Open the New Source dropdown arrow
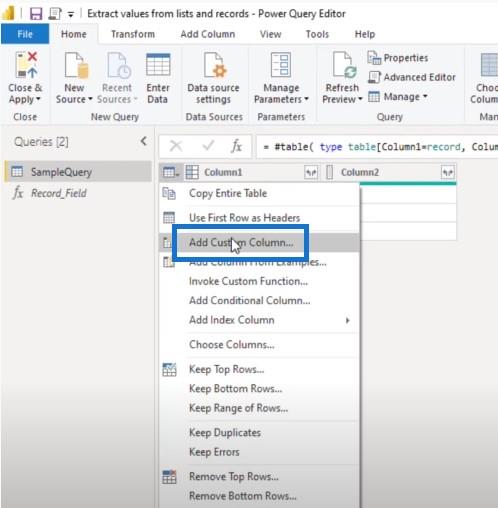Image resolution: width=498 pixels, height=508 pixels. 90,99
